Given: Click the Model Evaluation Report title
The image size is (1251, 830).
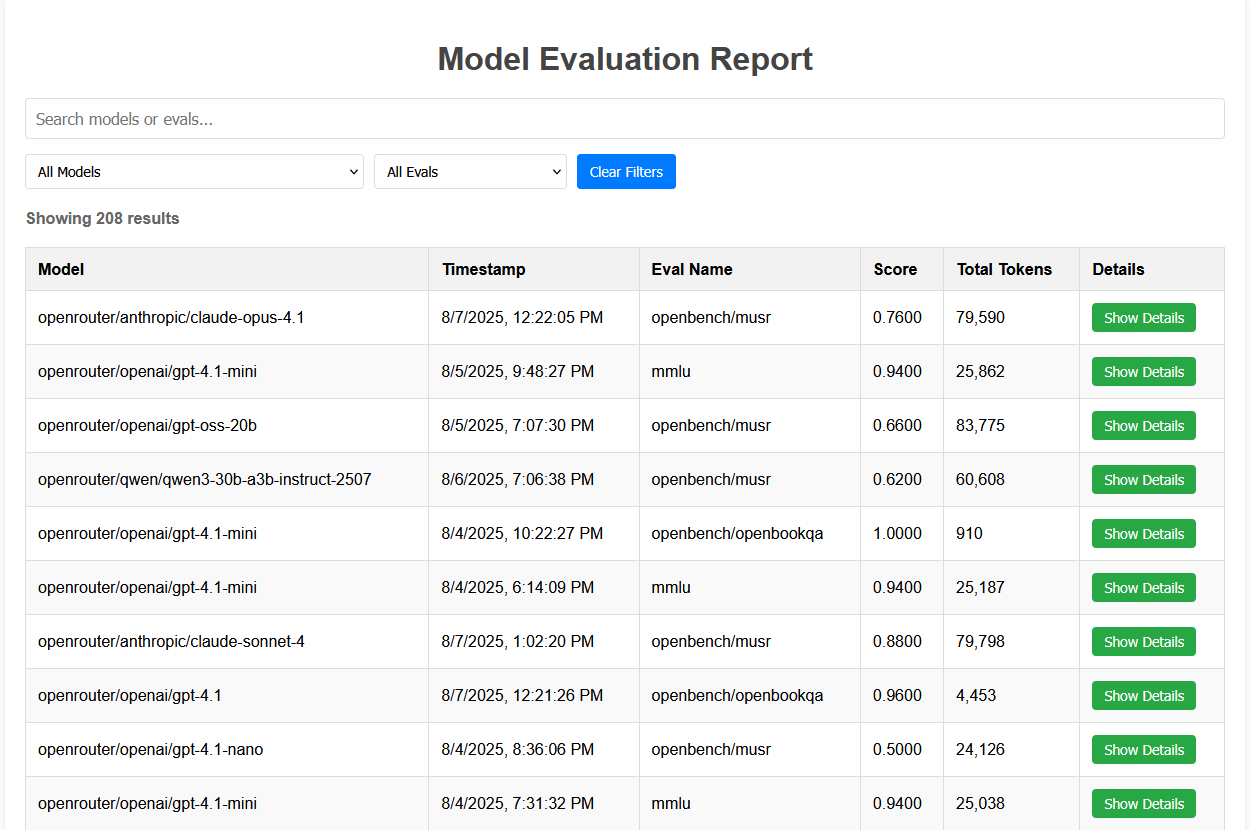Looking at the screenshot, I should coord(625,59).
